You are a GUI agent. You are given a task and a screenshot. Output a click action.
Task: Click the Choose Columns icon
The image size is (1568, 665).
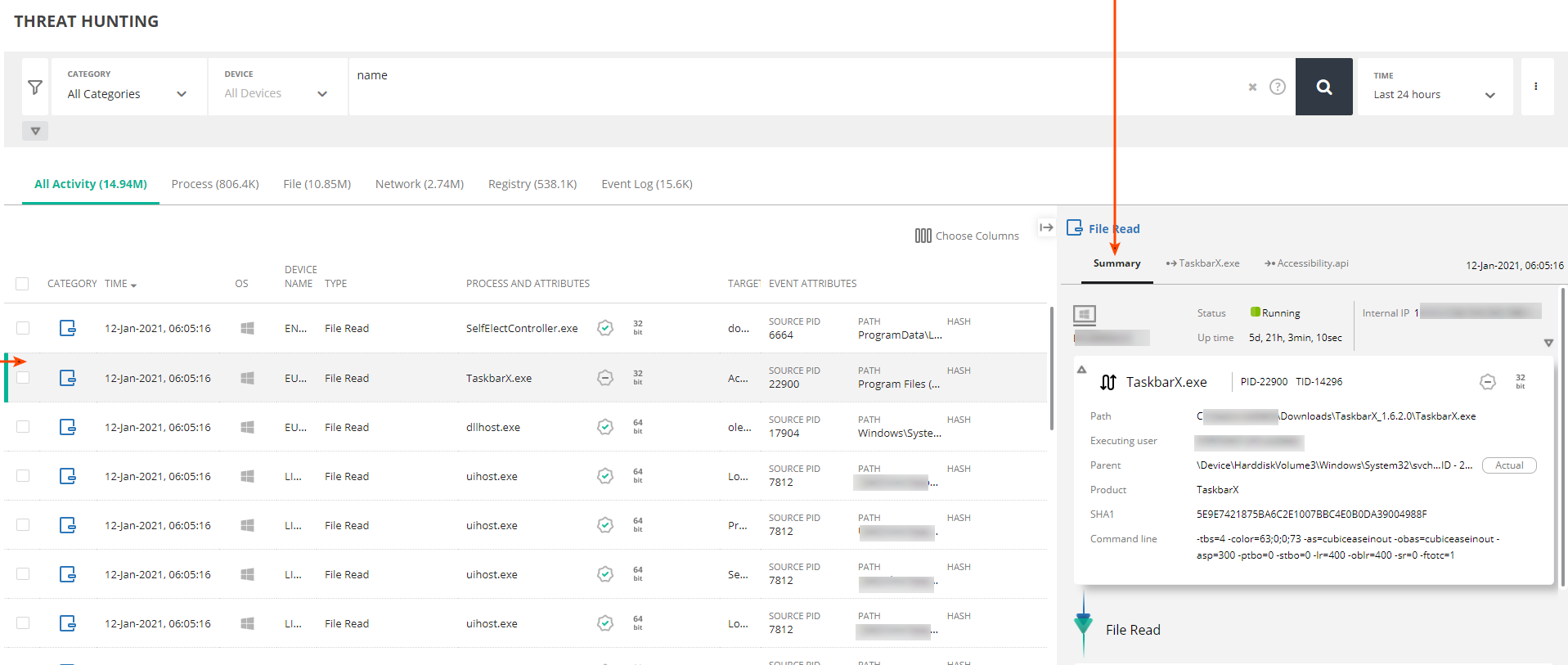[923, 236]
